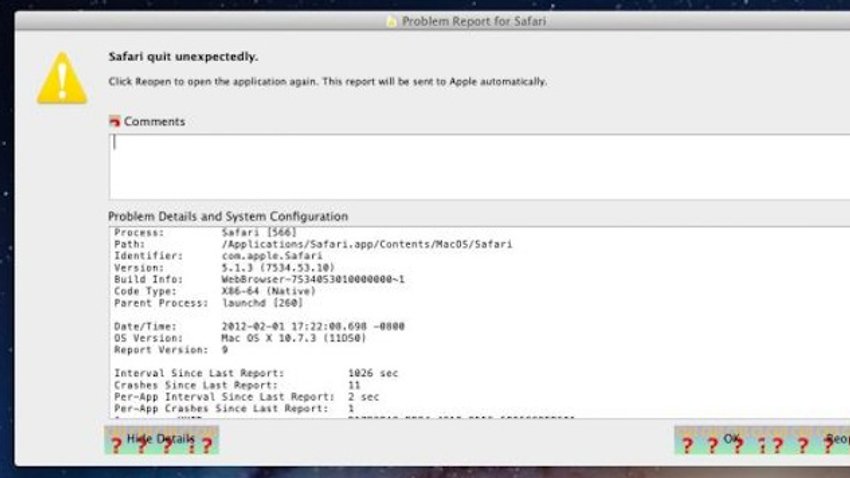
Task: Select the 'Parent Process: launchd [260]' line
Action: click(x=209, y=303)
